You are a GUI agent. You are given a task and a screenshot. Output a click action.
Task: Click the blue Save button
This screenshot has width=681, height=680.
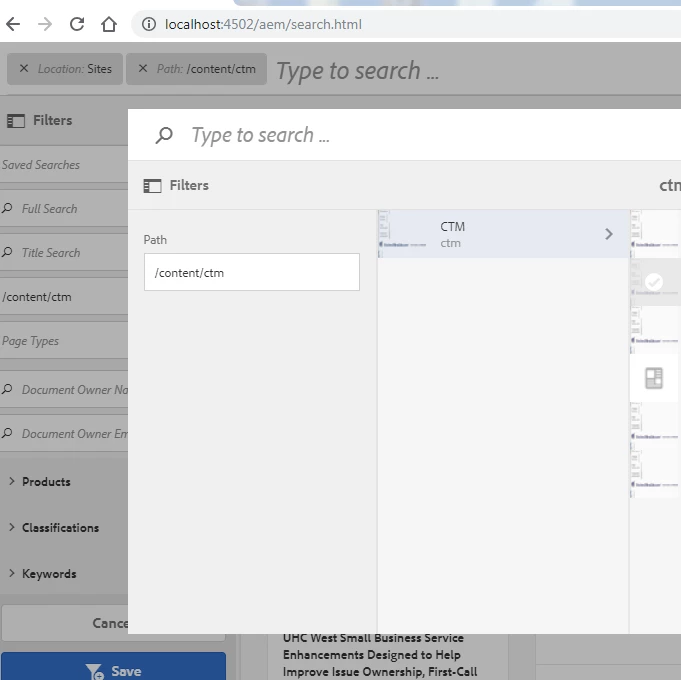pos(113,666)
